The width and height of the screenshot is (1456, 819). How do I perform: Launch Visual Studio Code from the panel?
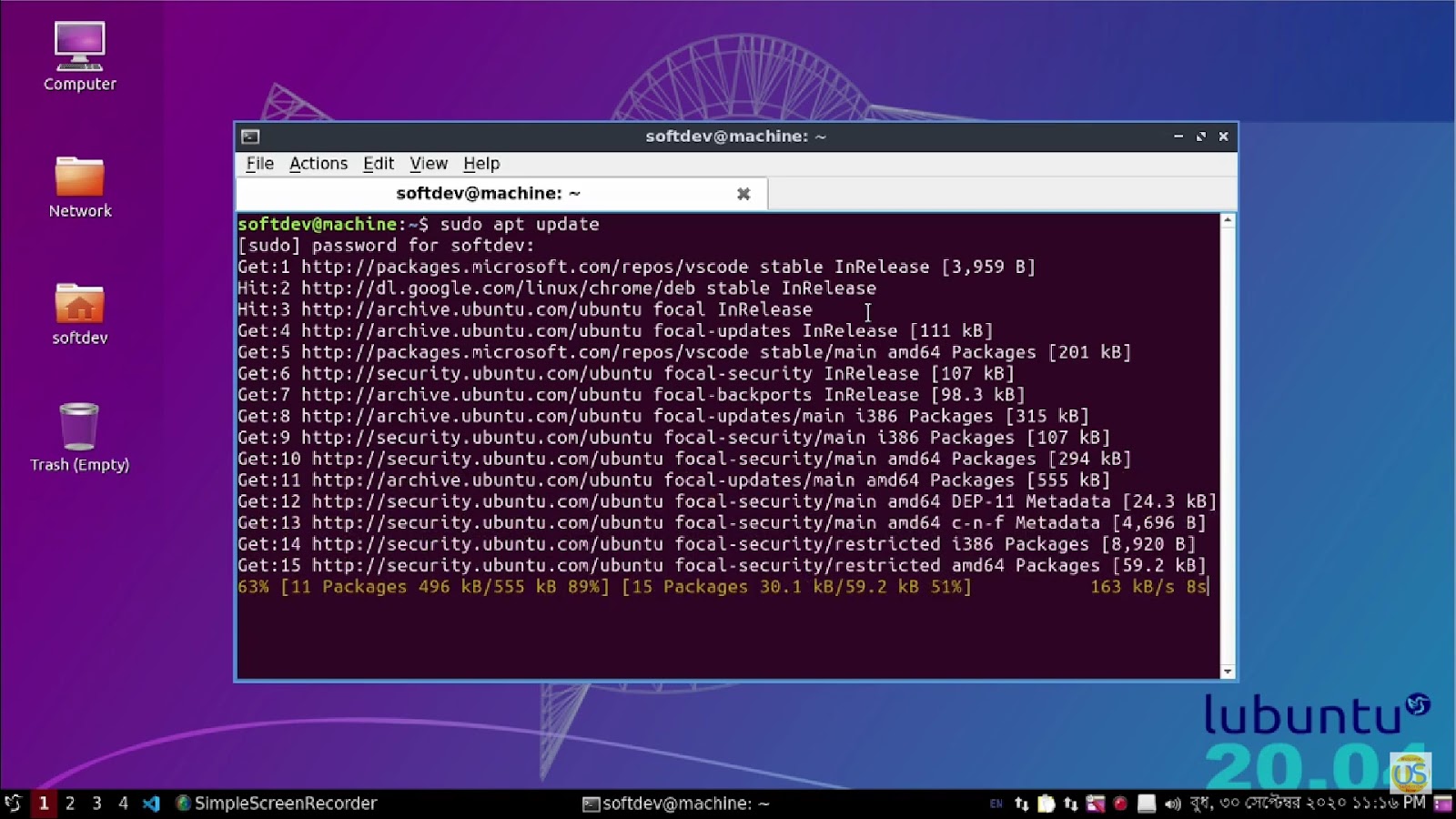tap(151, 803)
